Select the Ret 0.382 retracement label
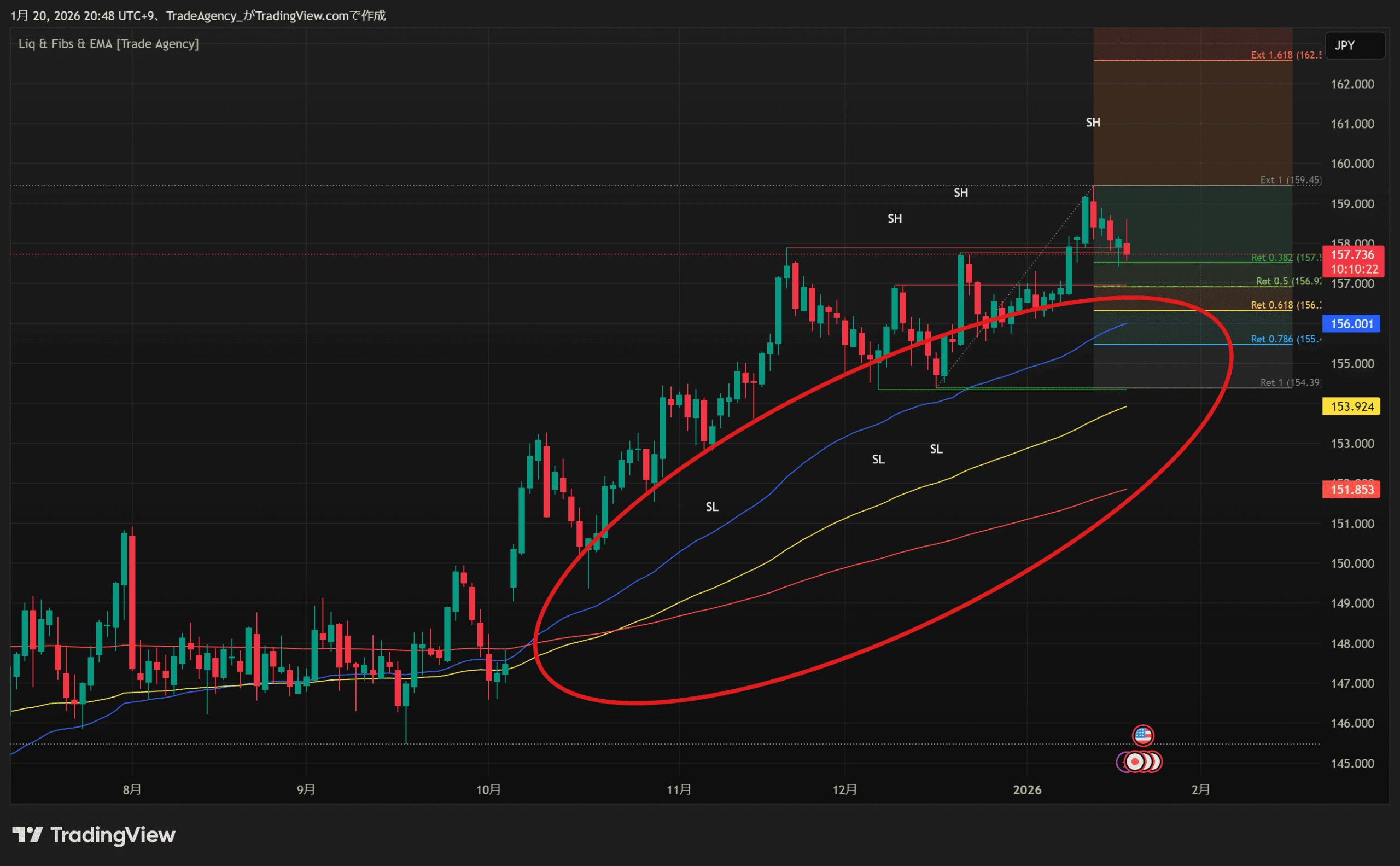This screenshot has height=866, width=1400. coord(1286,258)
